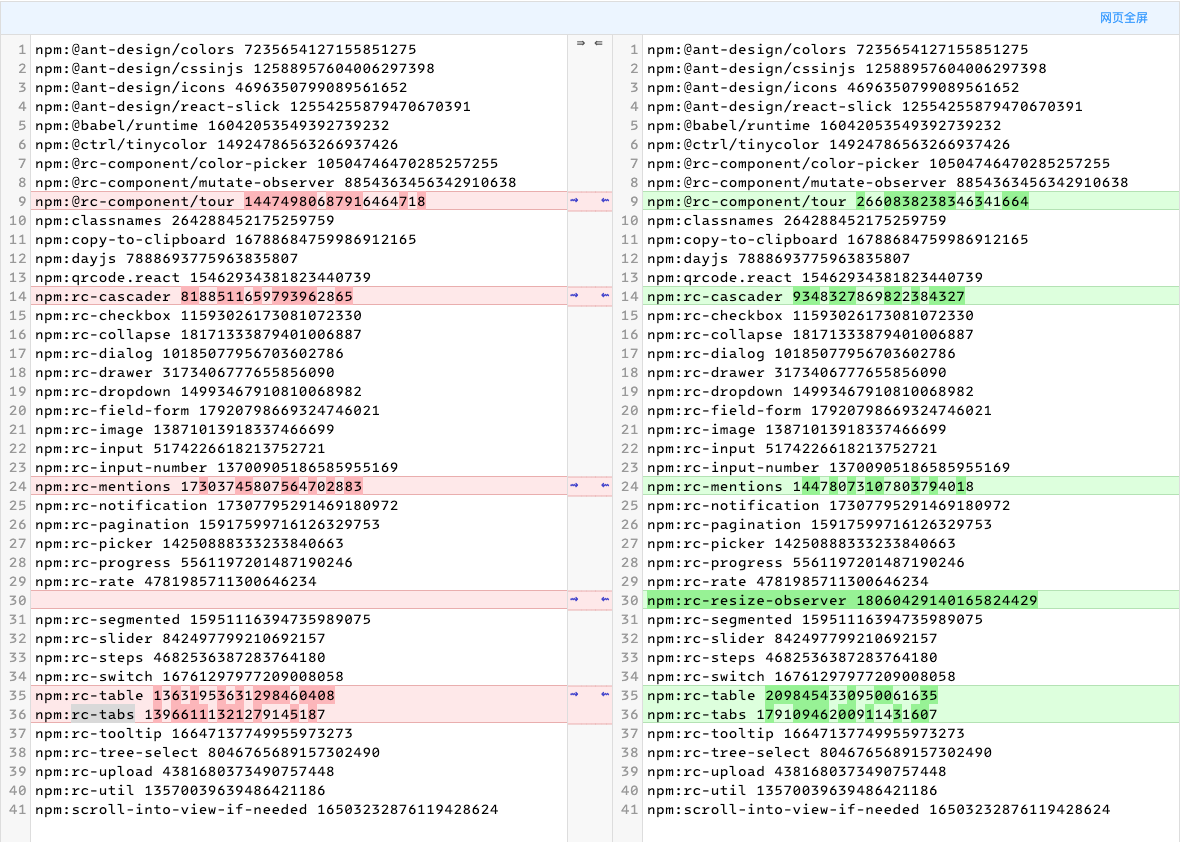Screen dimensions: 1181x842
Task: Push empty line 30 to right with arrow
Action: click(x=575, y=599)
